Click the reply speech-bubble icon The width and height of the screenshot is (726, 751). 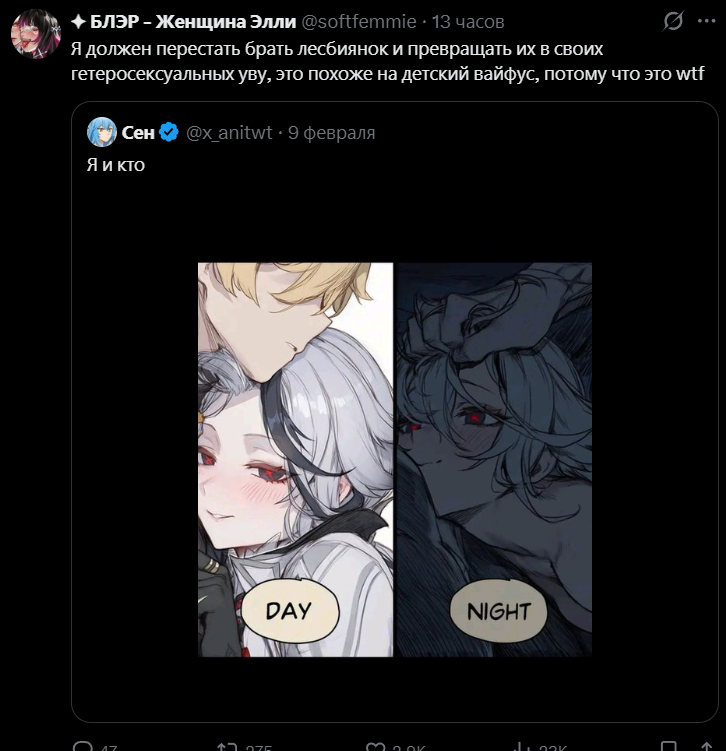point(83,746)
